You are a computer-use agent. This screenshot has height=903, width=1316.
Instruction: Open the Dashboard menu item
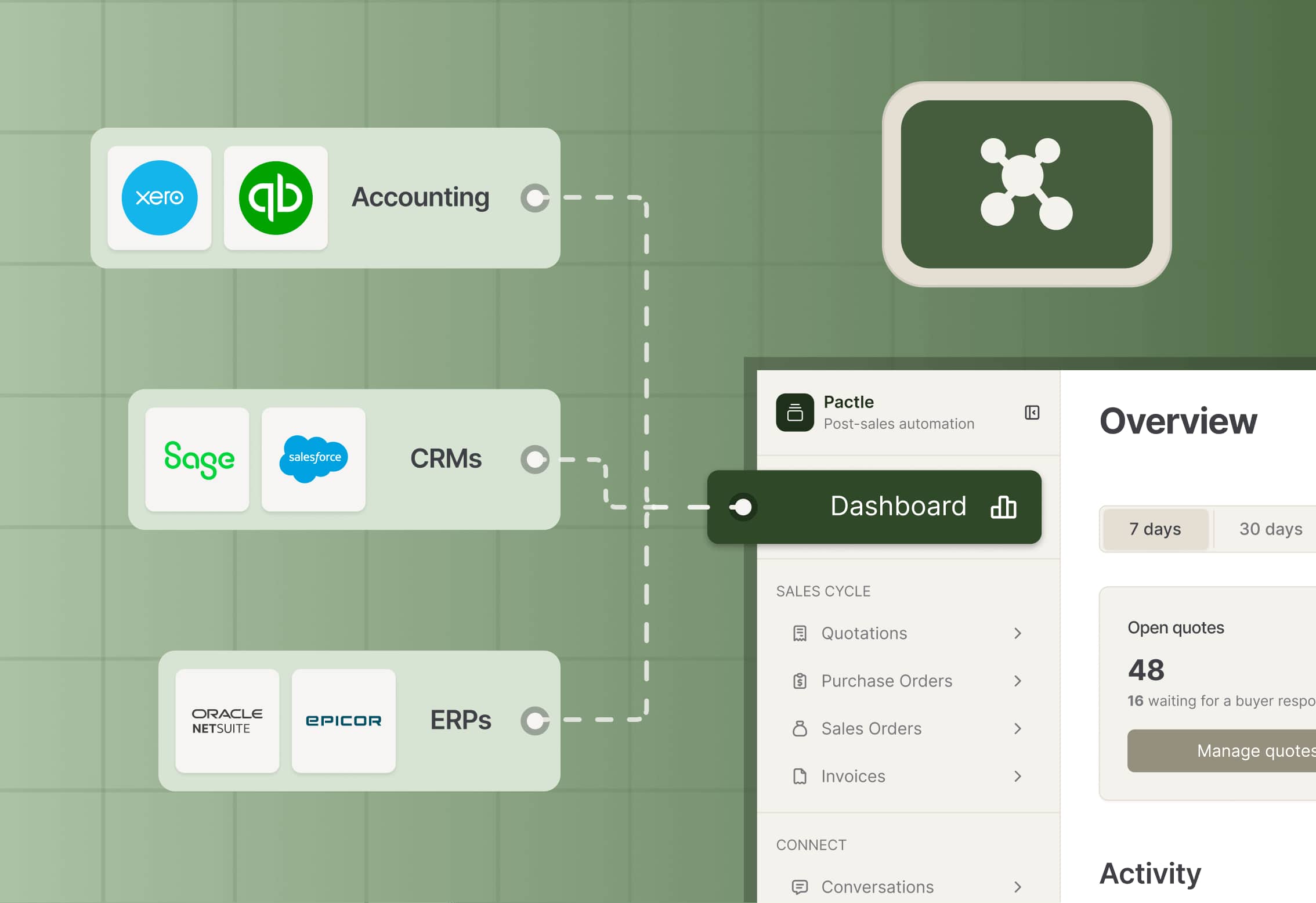pyautogui.click(x=899, y=506)
